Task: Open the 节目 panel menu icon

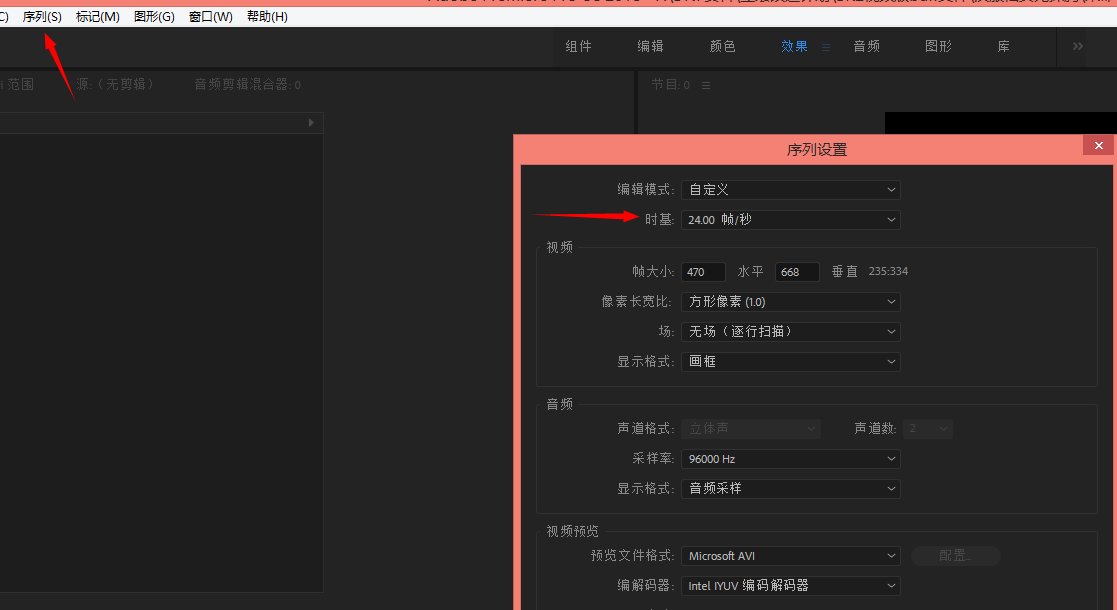Action: point(706,86)
